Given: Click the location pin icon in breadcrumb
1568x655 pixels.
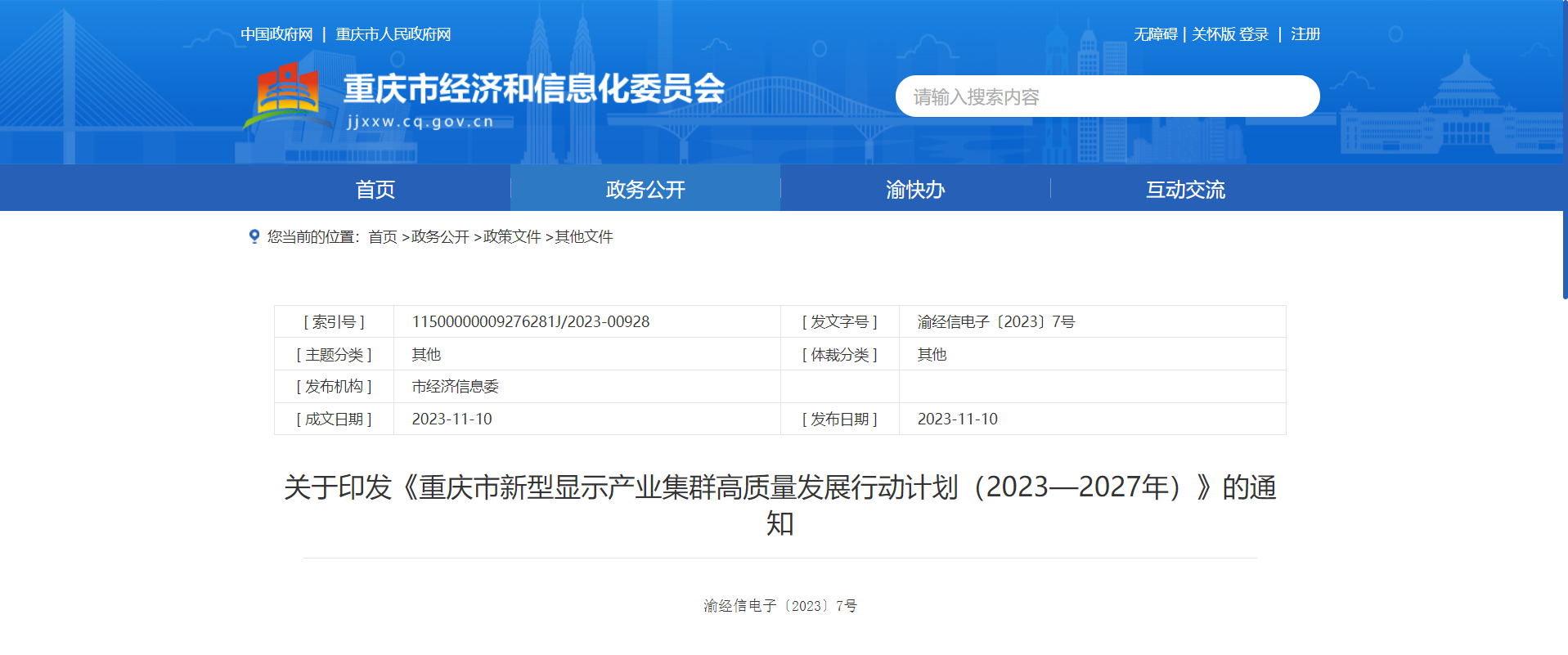Looking at the screenshot, I should 254,236.
